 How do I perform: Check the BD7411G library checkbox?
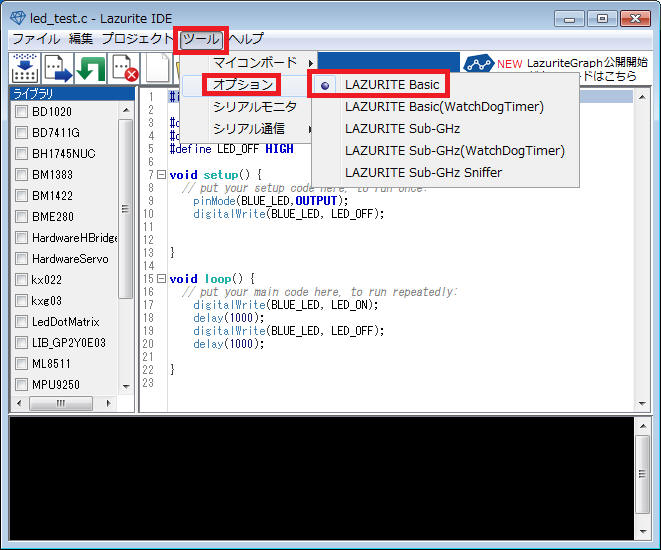(21, 133)
